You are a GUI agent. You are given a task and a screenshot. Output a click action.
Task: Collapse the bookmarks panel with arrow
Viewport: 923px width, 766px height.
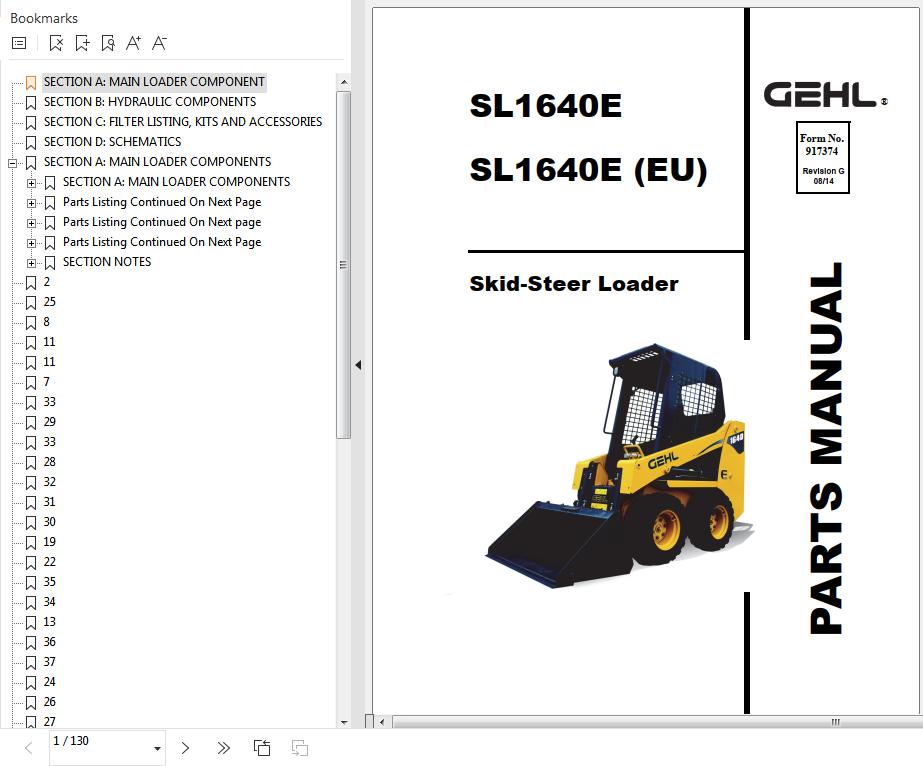(x=358, y=365)
